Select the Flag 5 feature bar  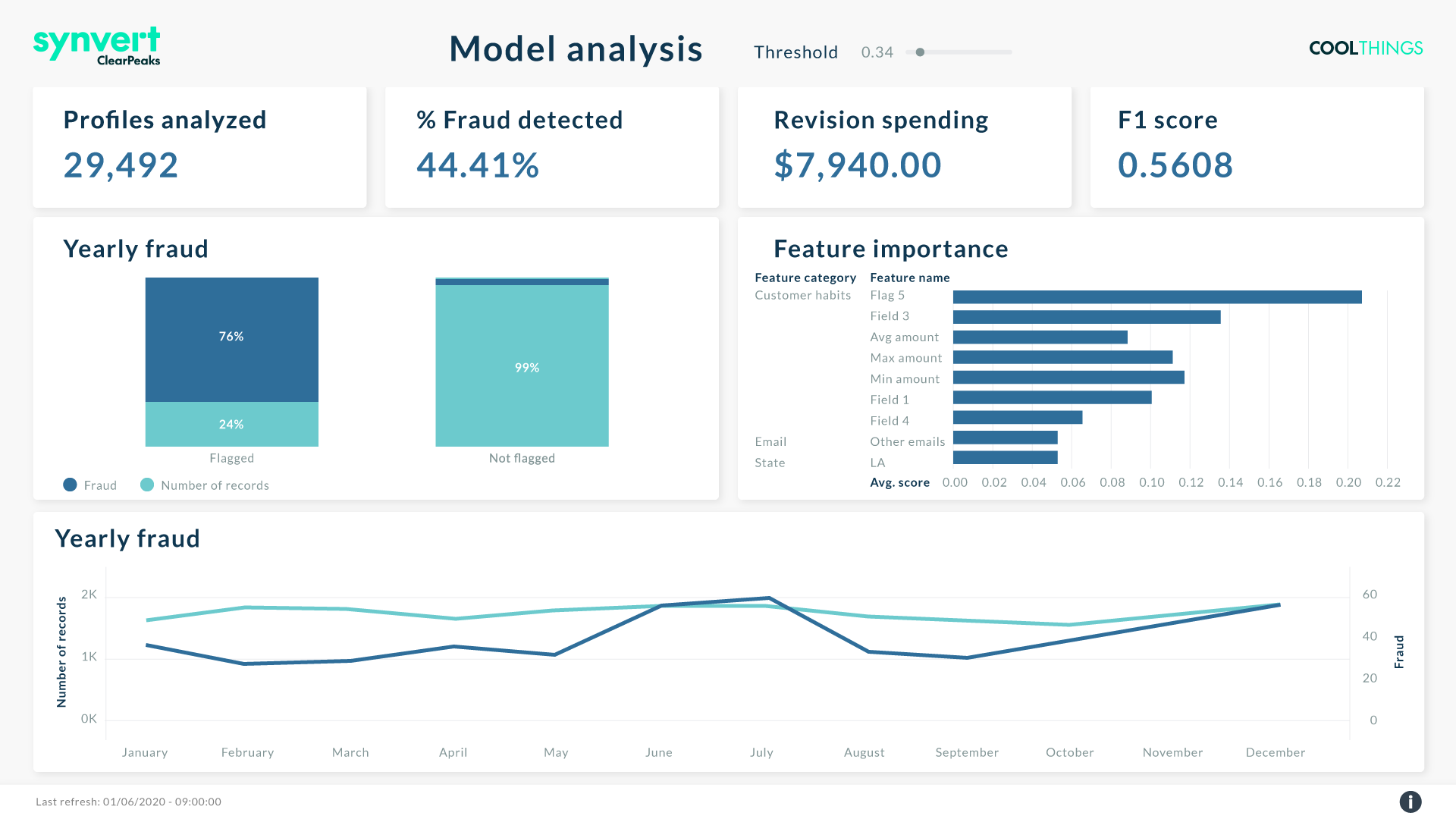tap(1157, 297)
